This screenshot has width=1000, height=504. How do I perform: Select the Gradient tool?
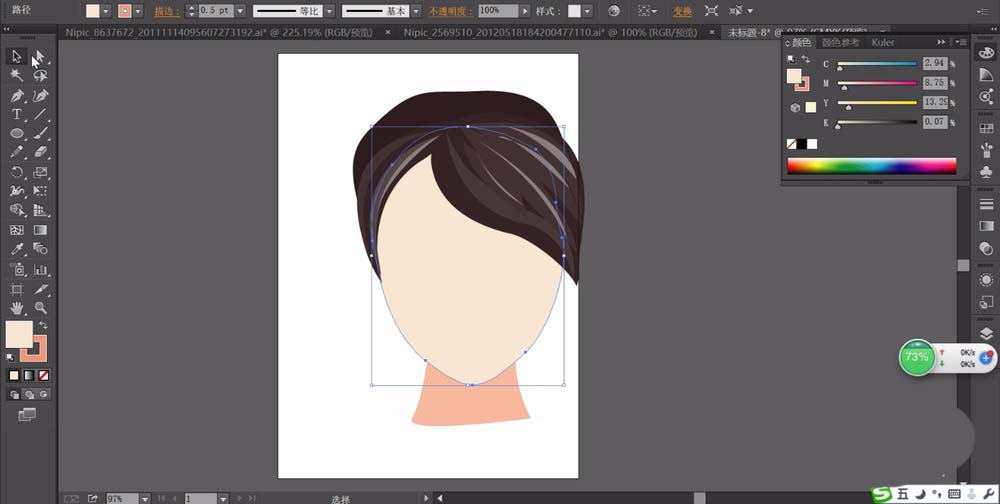[40, 230]
